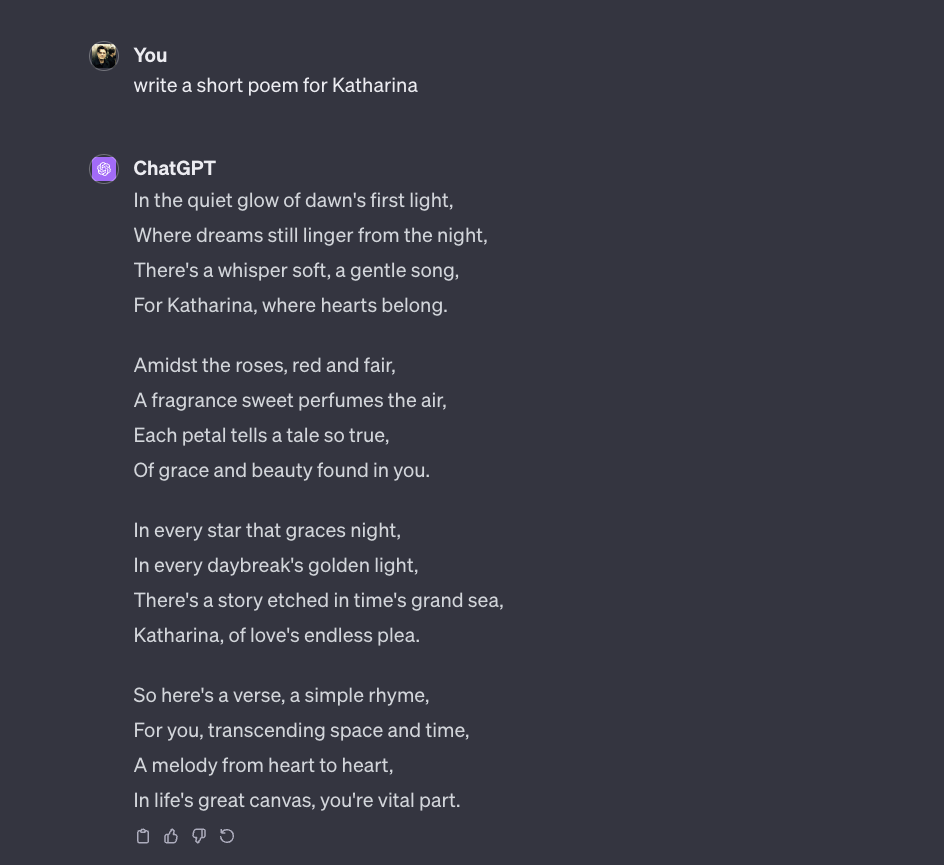Click the 'ChatGPT' sender name

click(175, 169)
